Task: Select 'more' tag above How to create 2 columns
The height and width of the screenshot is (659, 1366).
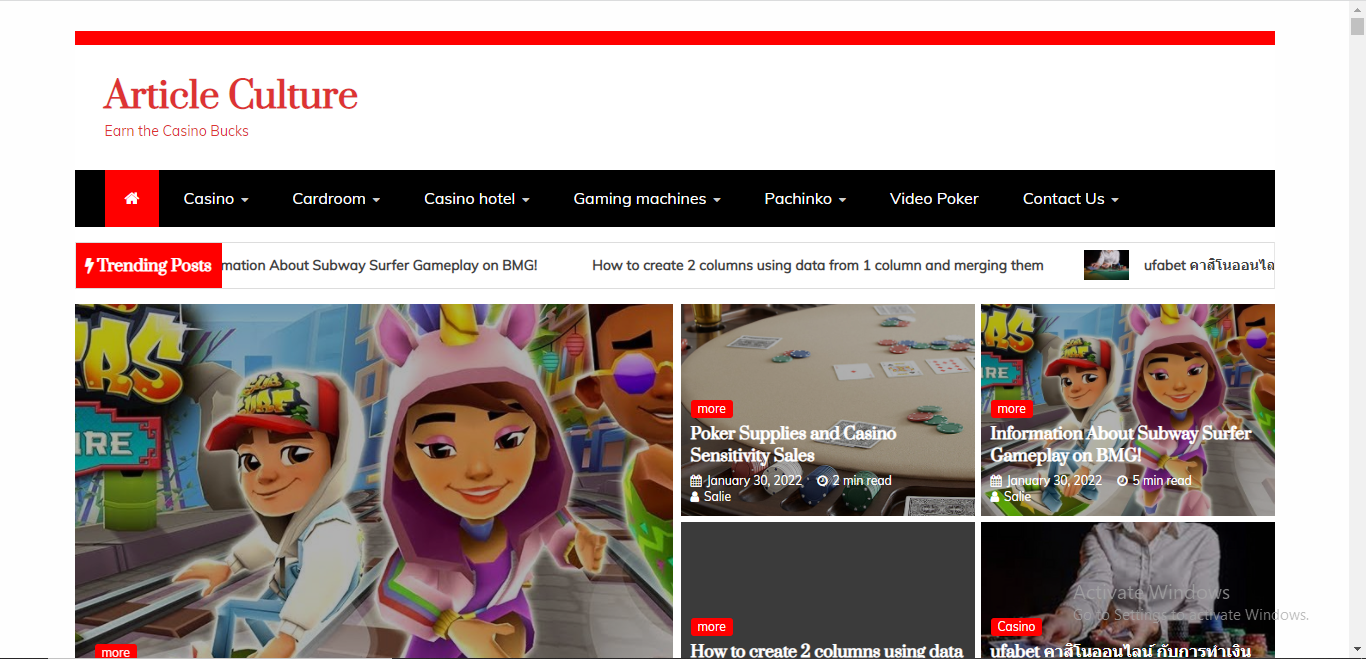Action: coord(712,627)
